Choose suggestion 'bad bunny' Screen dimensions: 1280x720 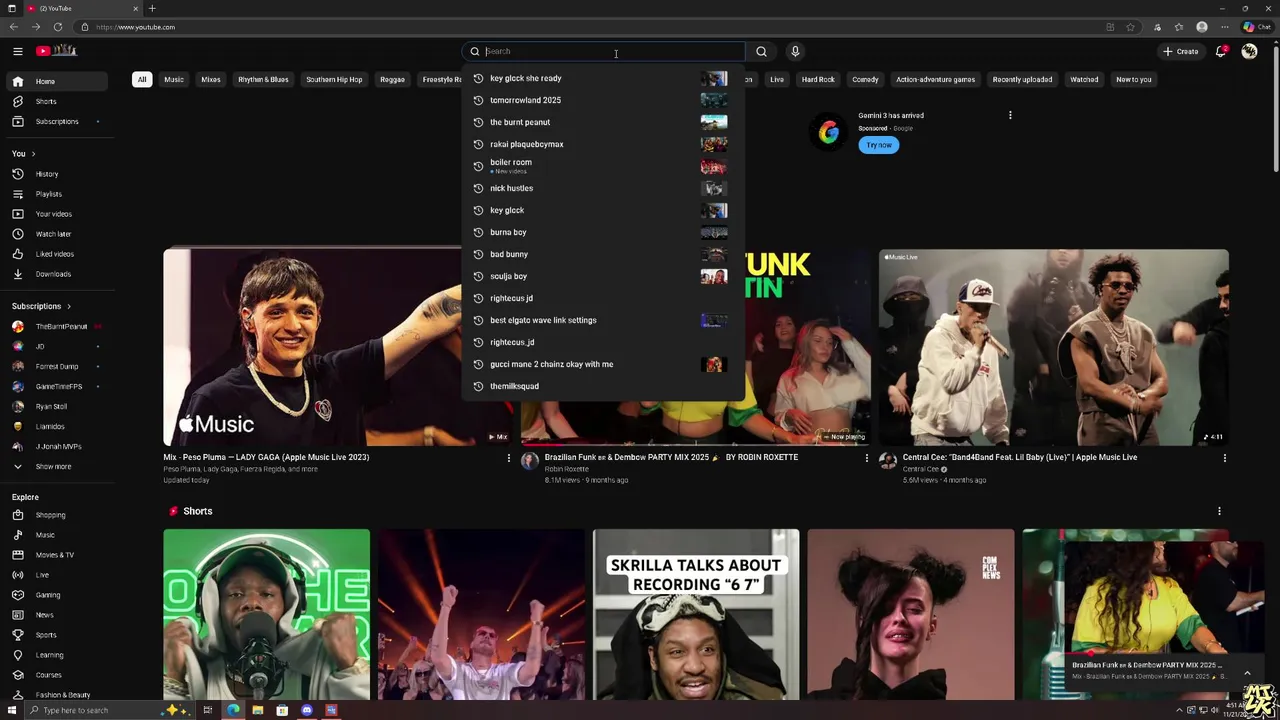click(604, 254)
